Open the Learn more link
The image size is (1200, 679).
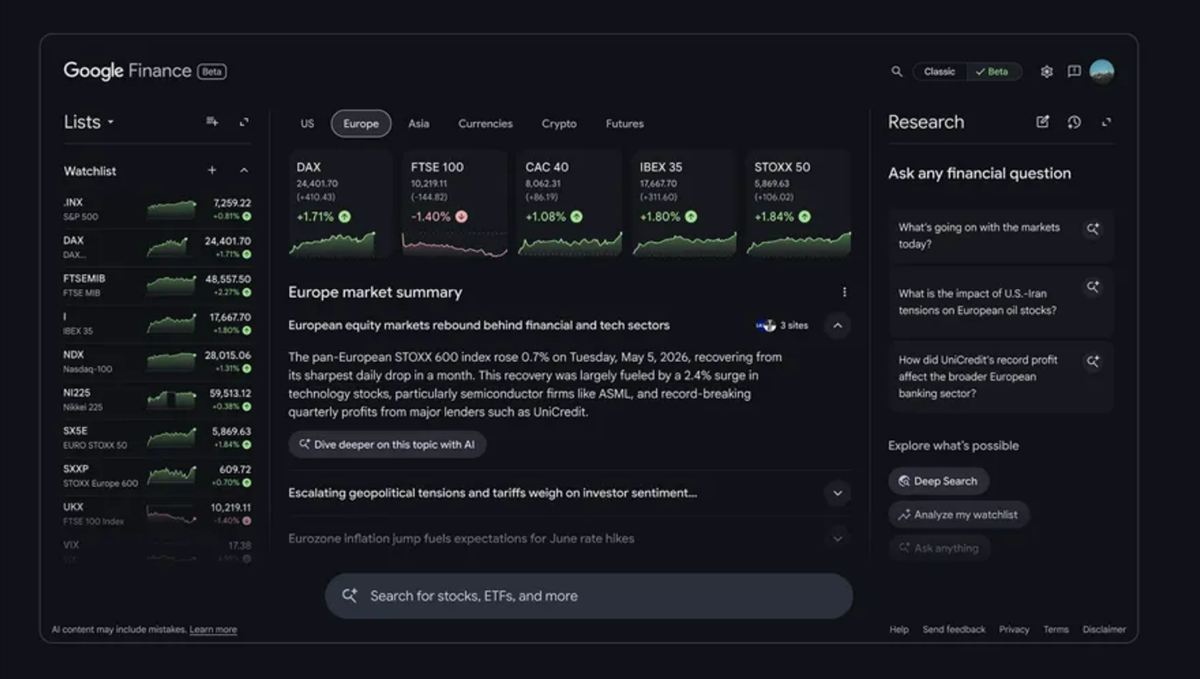click(x=213, y=630)
